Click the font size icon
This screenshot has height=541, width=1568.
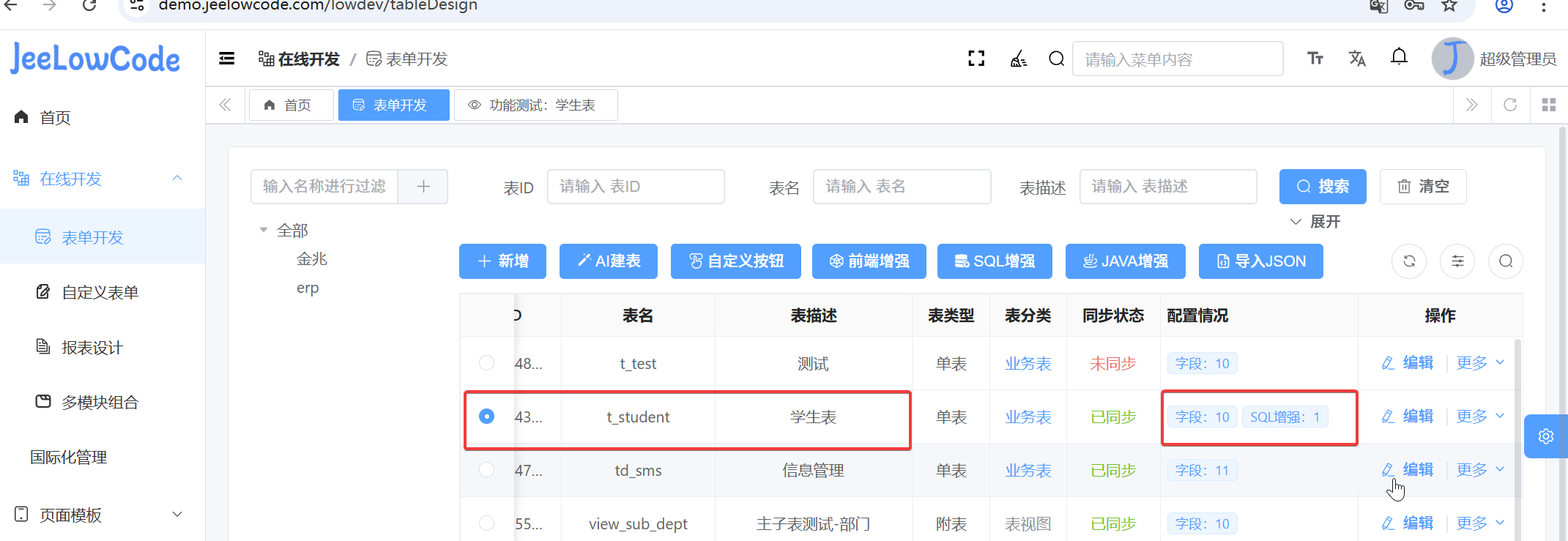pyautogui.click(x=1315, y=59)
